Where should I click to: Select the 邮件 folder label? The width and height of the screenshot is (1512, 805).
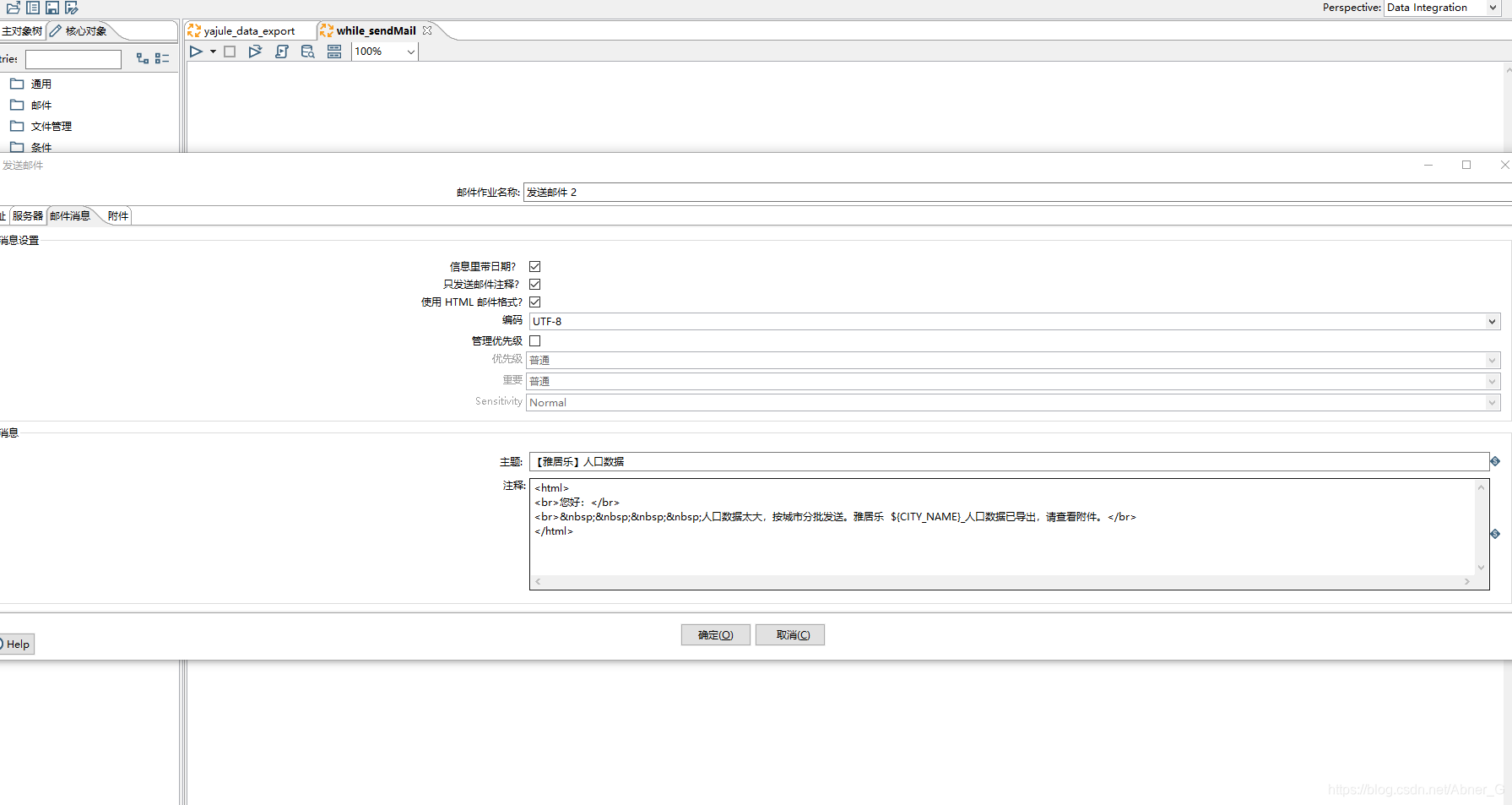(x=41, y=105)
